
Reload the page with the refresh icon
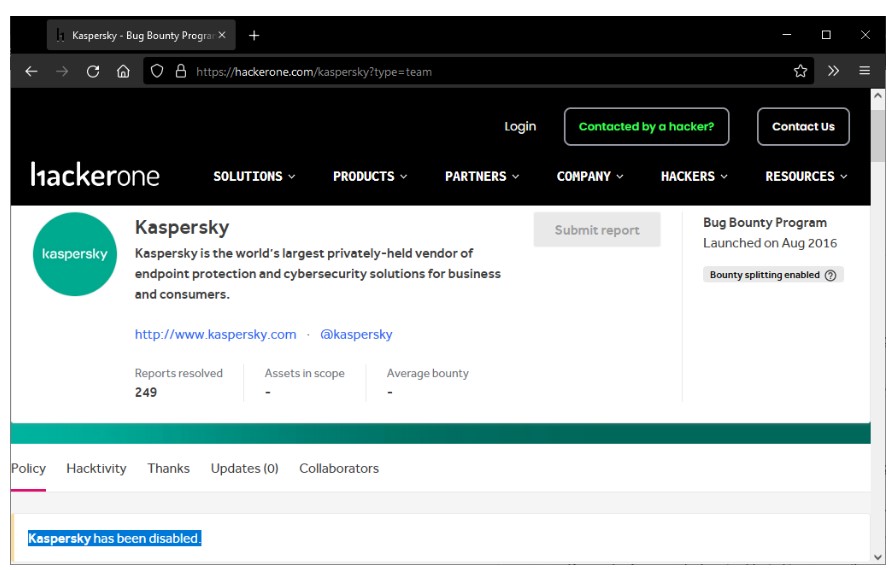(x=93, y=71)
